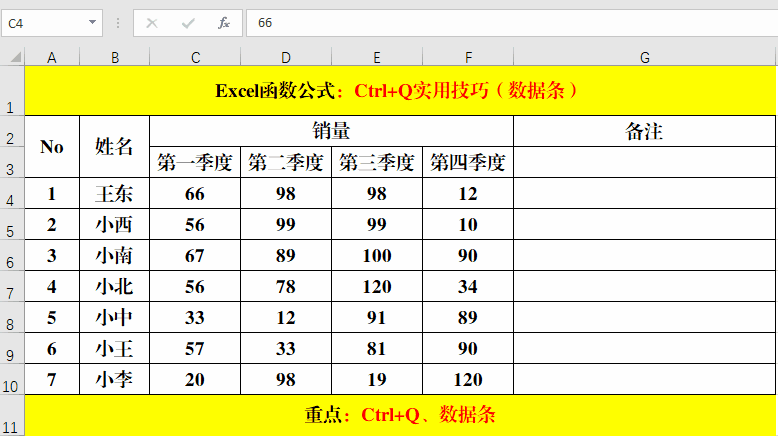
Task: Click the 备注 header cell
Action: tap(645, 131)
